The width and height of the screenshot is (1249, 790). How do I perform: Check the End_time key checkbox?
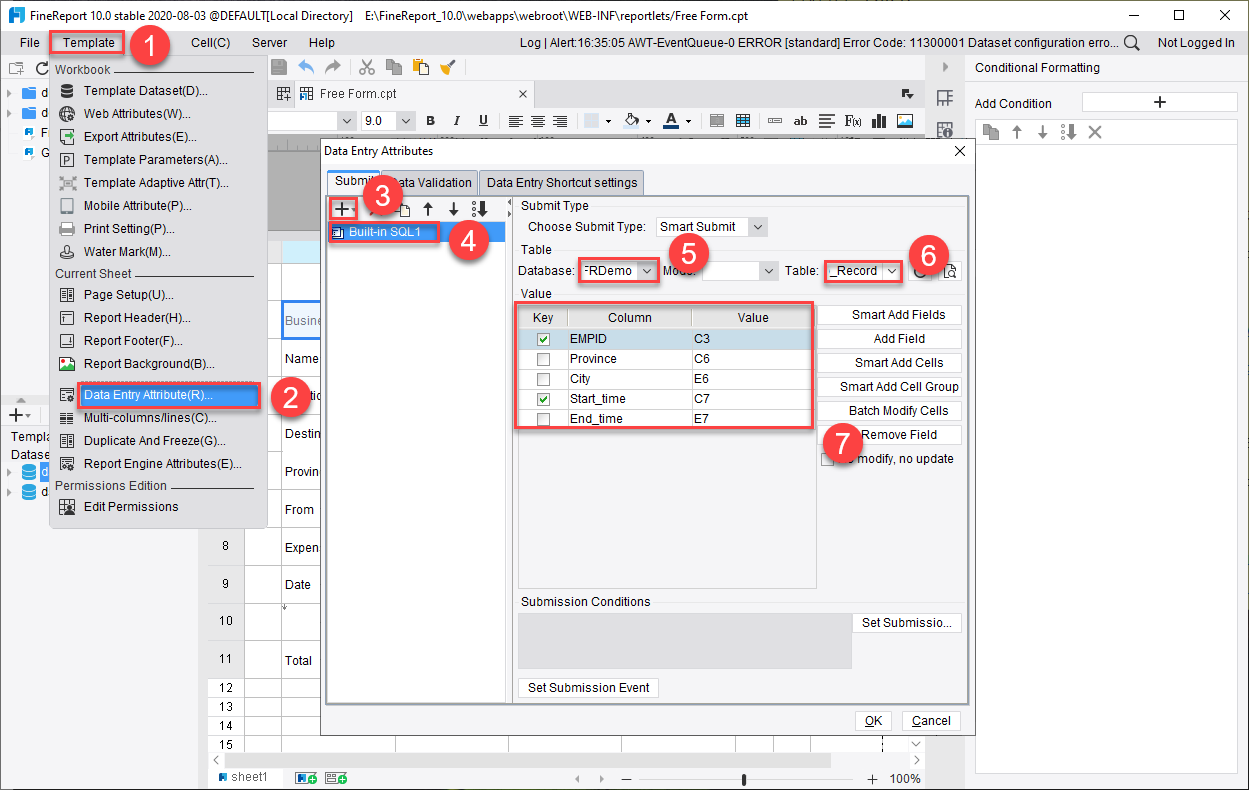coord(543,419)
